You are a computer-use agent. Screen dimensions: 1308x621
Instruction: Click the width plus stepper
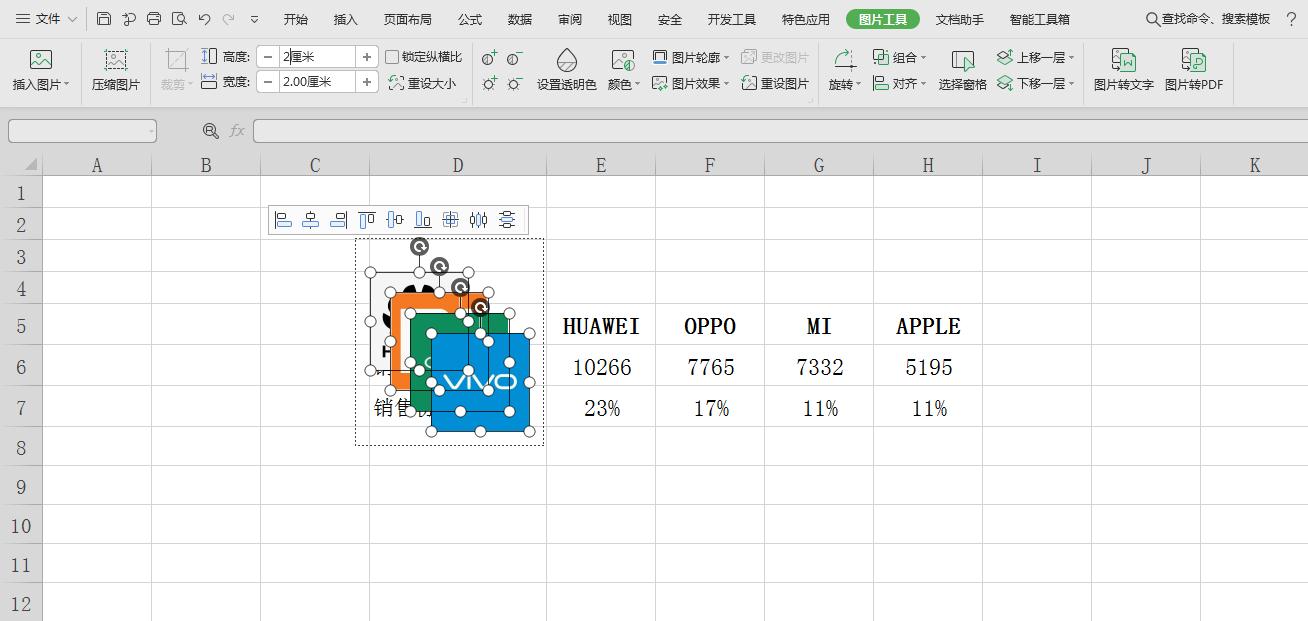[367, 82]
